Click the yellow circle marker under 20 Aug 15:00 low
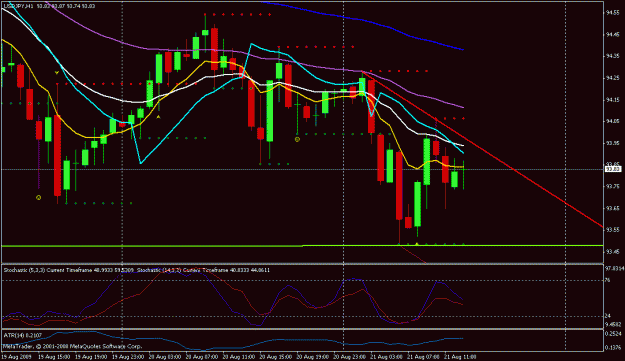Screen dimensions: 625x361 (x=297, y=139)
